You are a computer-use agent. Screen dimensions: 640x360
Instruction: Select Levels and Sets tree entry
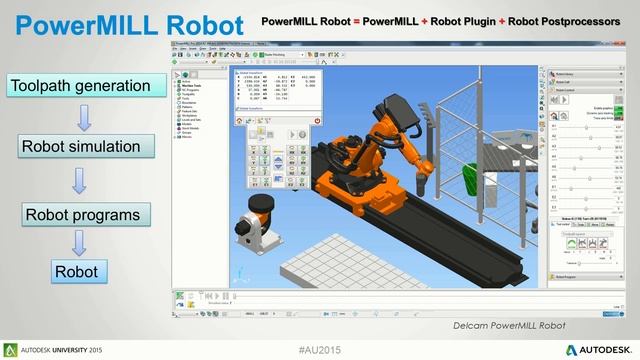pyautogui.click(x=191, y=120)
